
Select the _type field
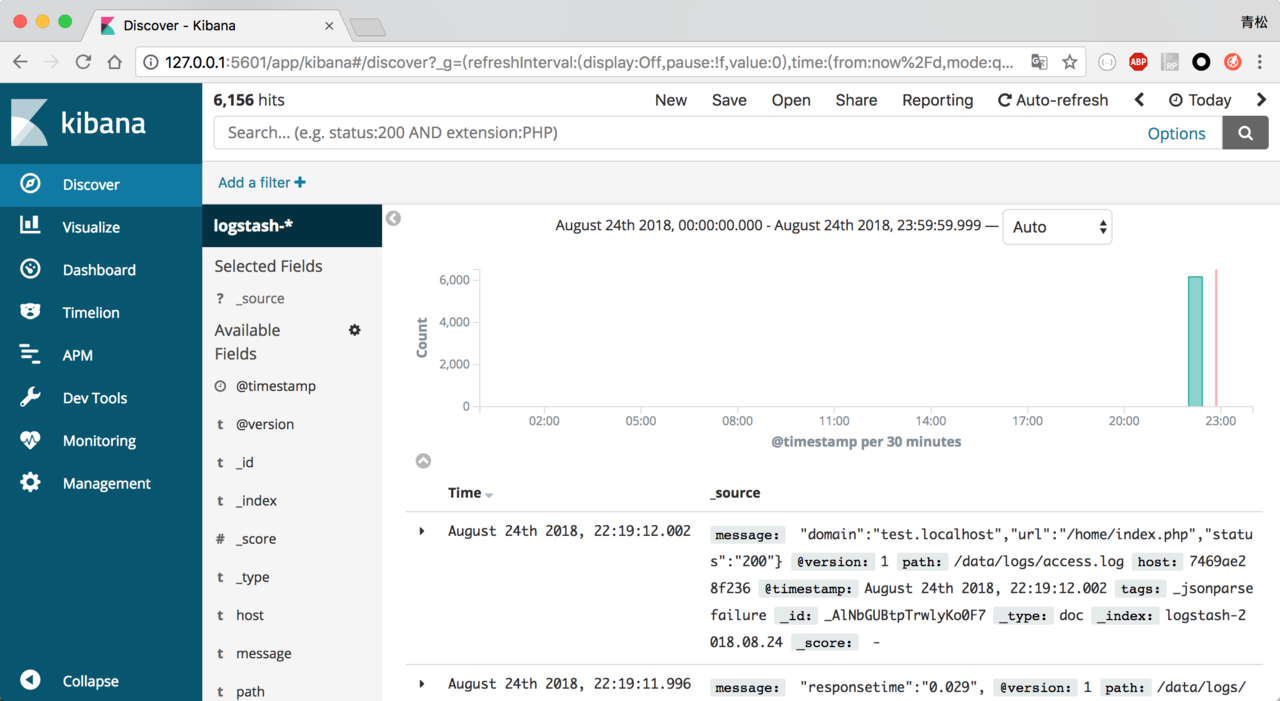pos(252,577)
